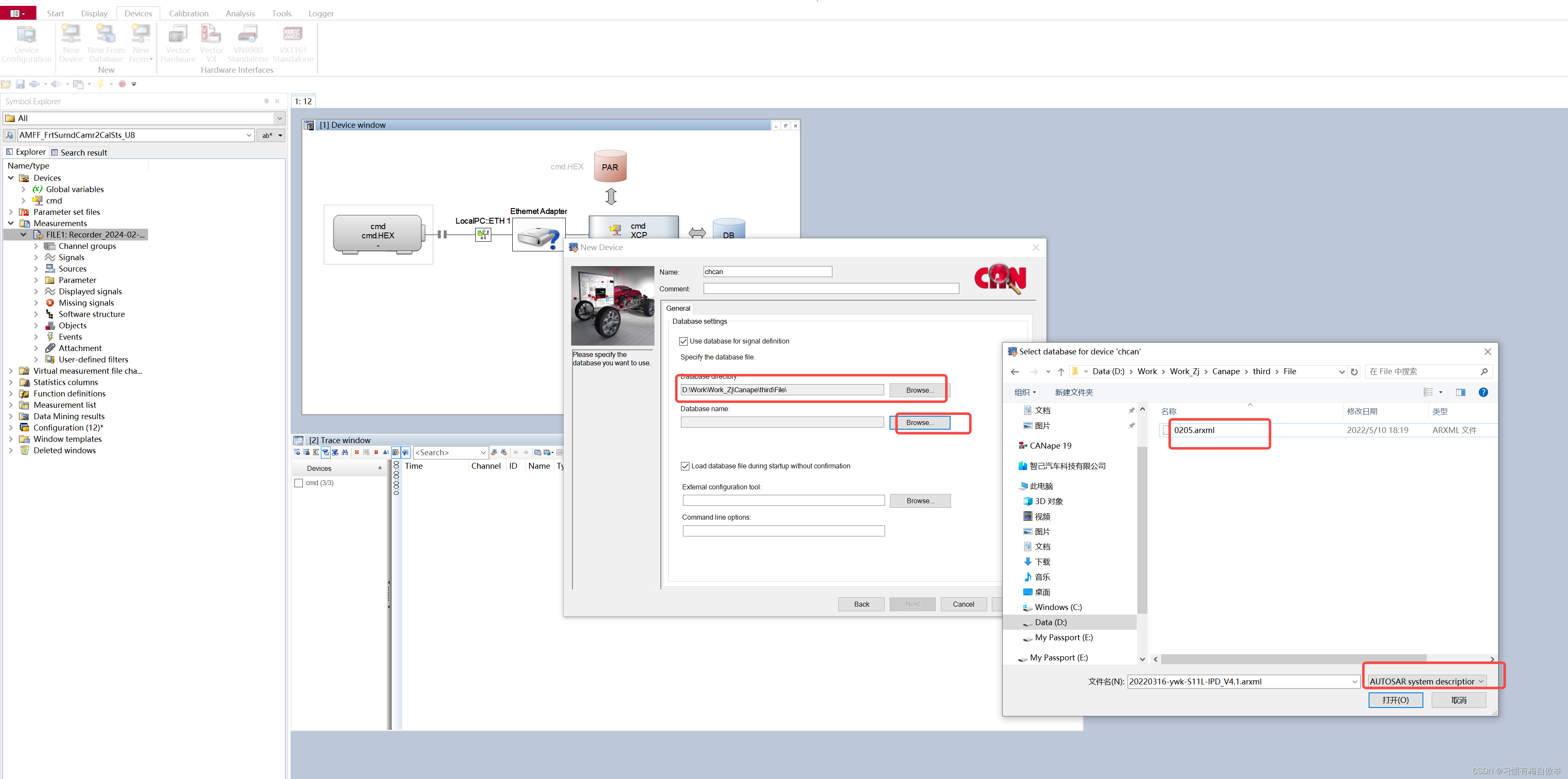The image size is (1568, 779).
Task: Open the All filter dropdown in the Symbol Explorer
Action: tap(279, 118)
